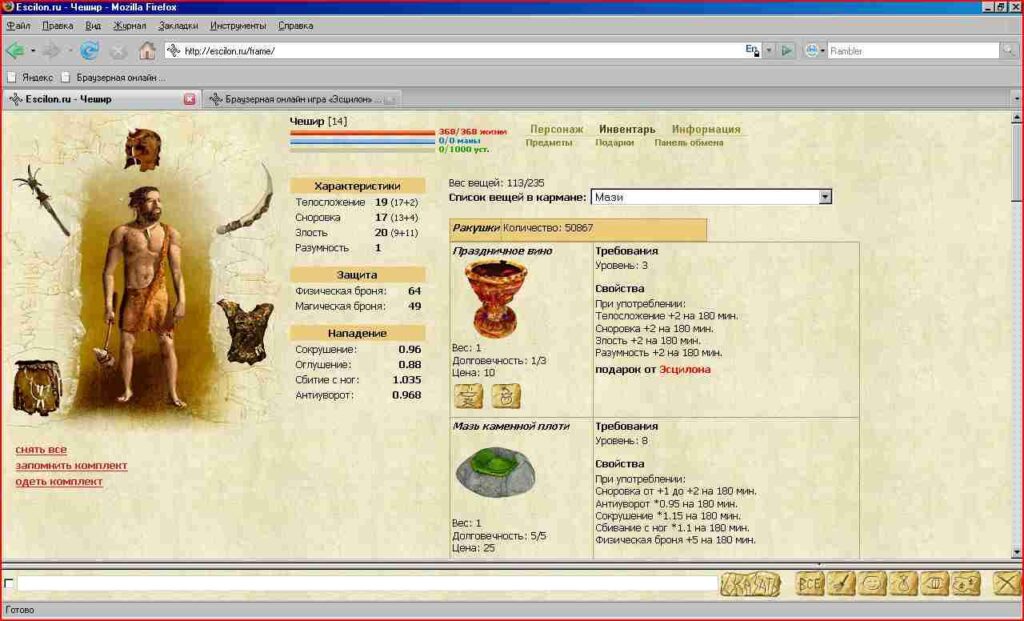Click the use icon under Праздничное вино
This screenshot has height=621, width=1024.
[x=468, y=397]
